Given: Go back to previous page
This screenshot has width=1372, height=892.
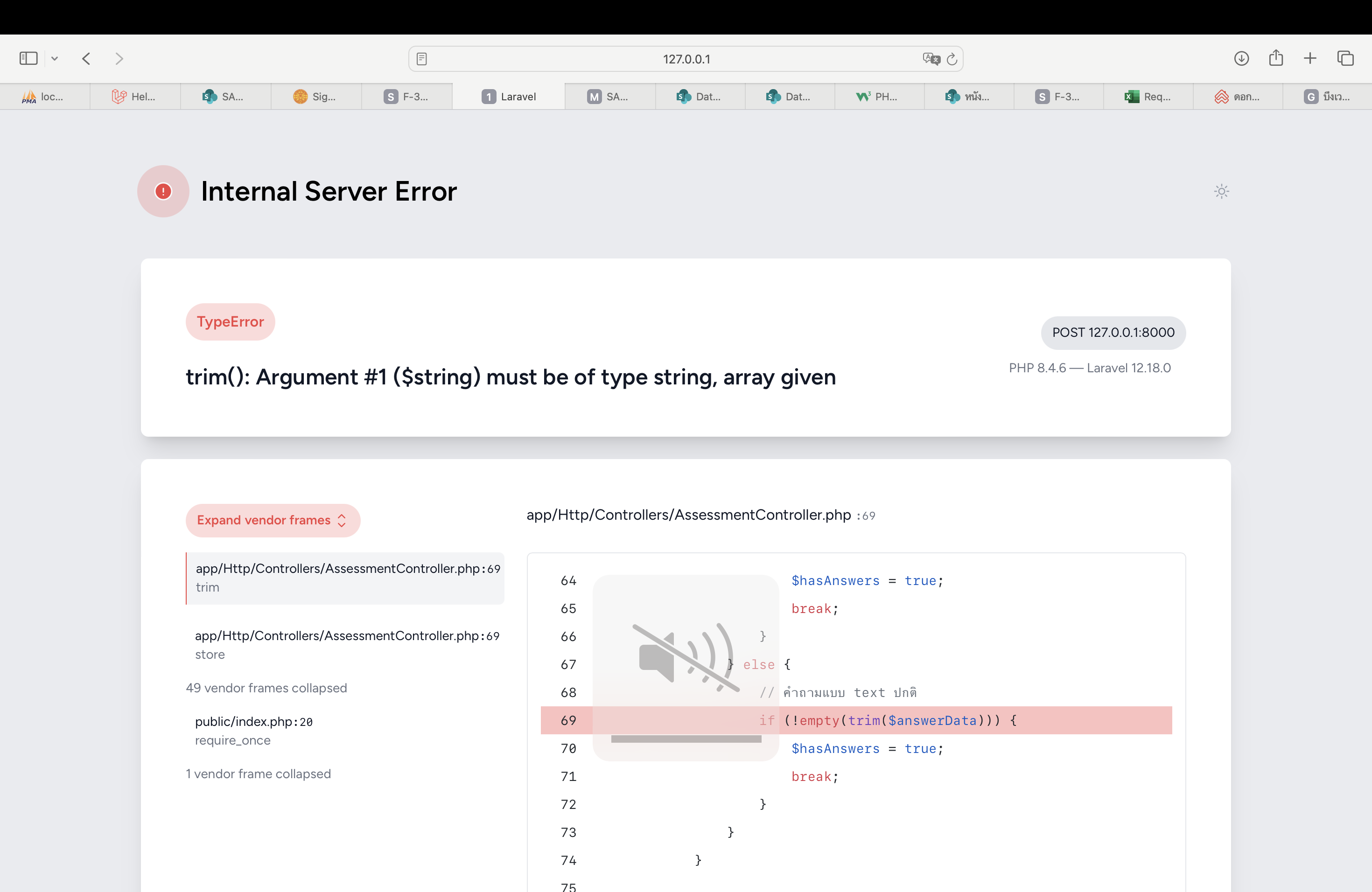Looking at the screenshot, I should coord(86,58).
